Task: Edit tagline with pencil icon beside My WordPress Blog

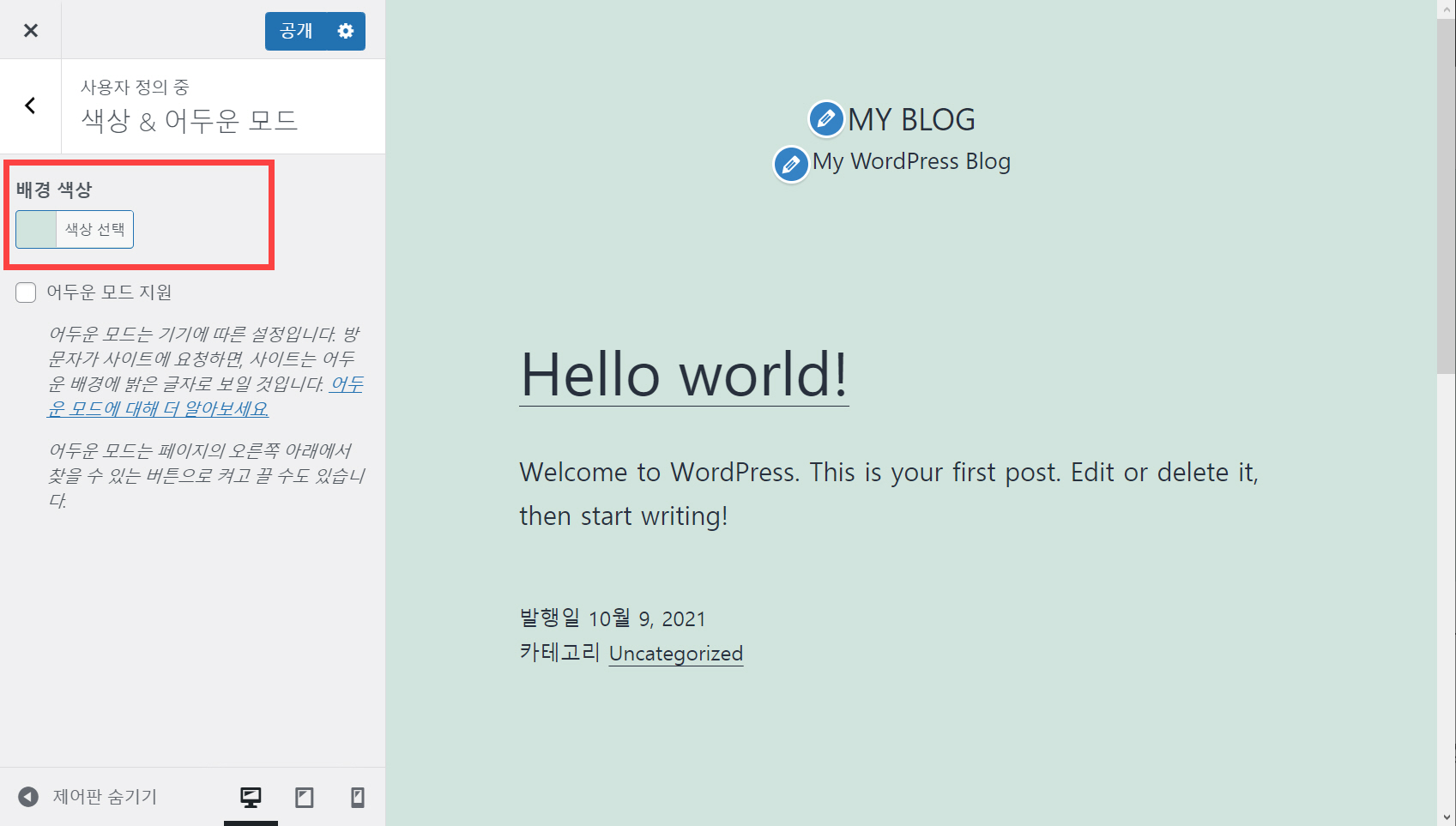Action: point(791,164)
